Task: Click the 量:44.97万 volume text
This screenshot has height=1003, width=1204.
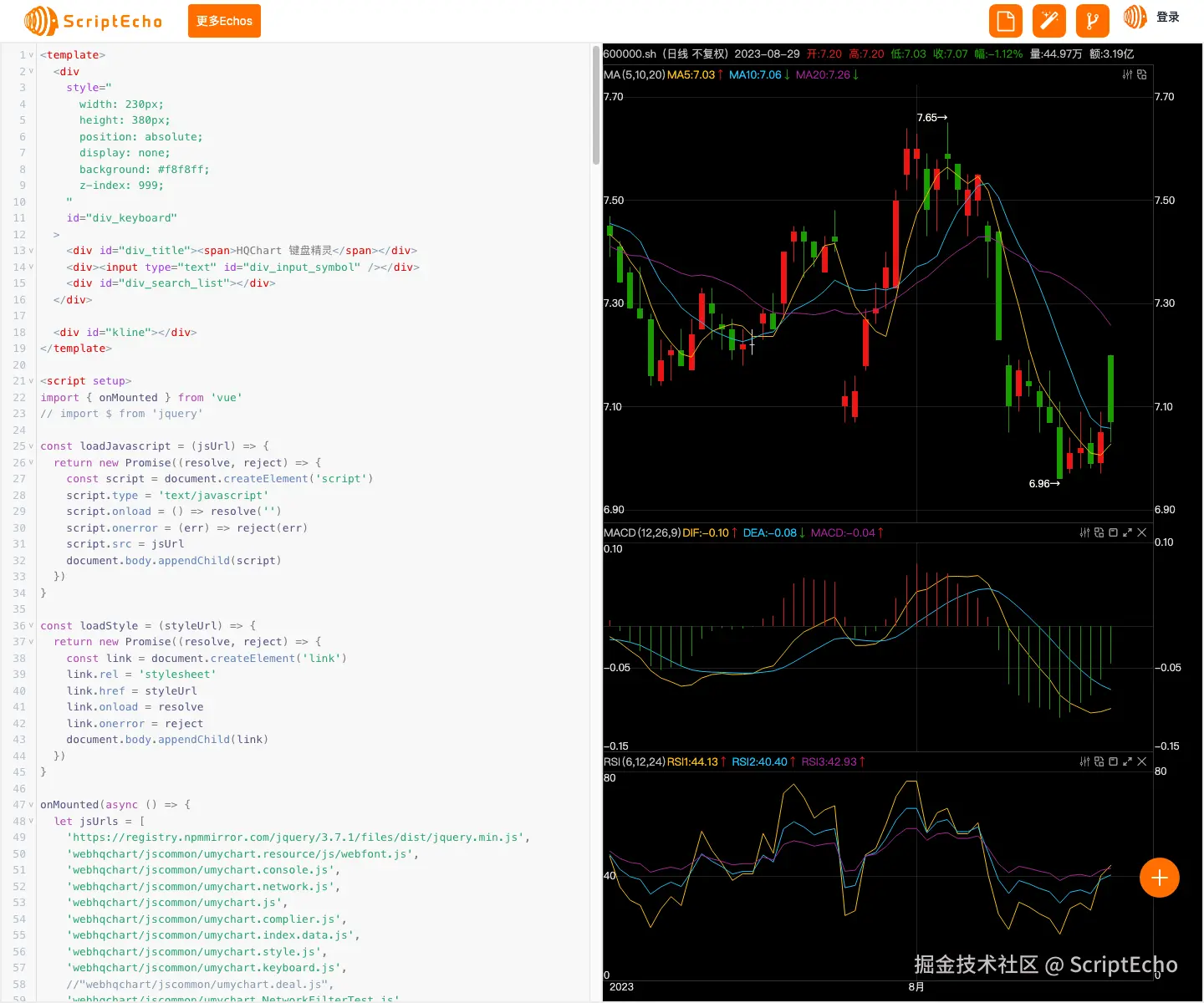Action: click(x=1056, y=53)
